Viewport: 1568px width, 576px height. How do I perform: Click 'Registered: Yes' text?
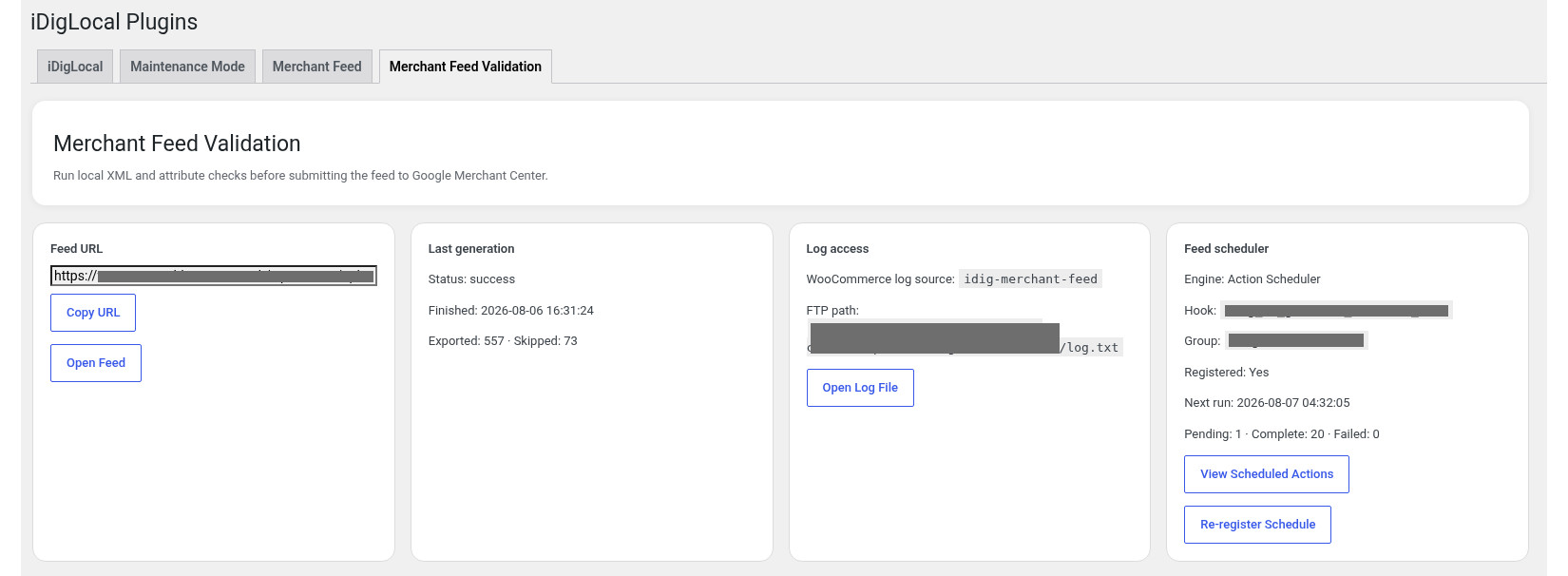(1227, 373)
